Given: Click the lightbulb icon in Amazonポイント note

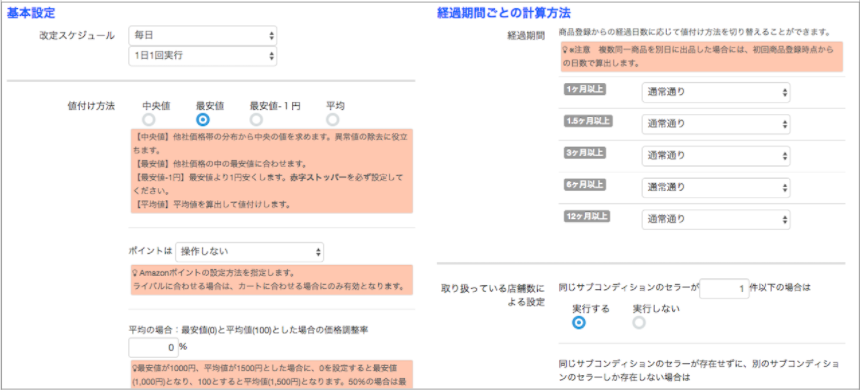Looking at the screenshot, I should (x=135, y=273).
